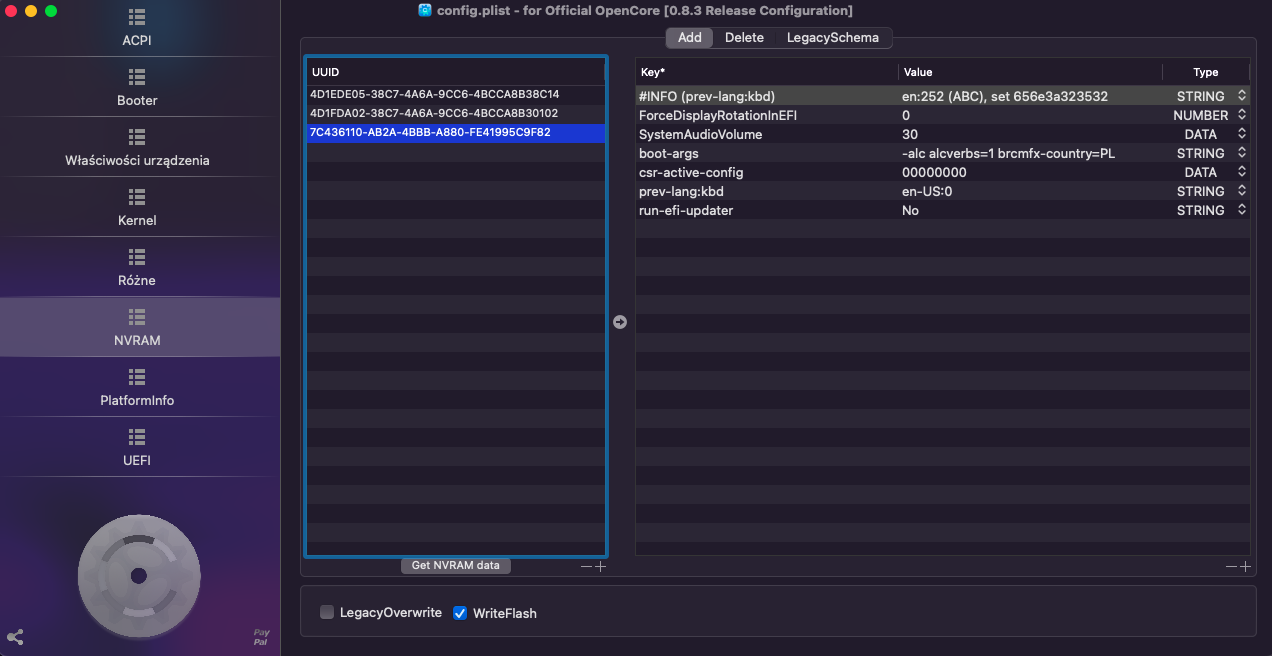Remove the selected UUID with the minus button
Screen dimensions: 1272x656
point(586,567)
